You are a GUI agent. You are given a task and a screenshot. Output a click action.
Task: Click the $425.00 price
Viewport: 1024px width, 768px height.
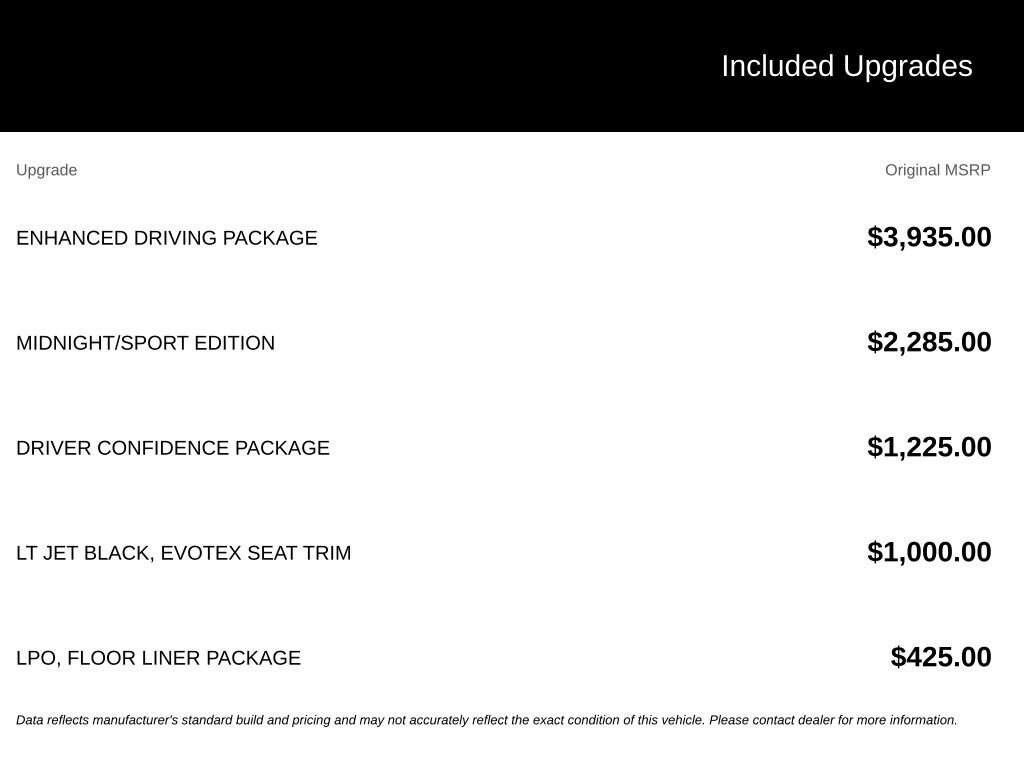(x=940, y=657)
